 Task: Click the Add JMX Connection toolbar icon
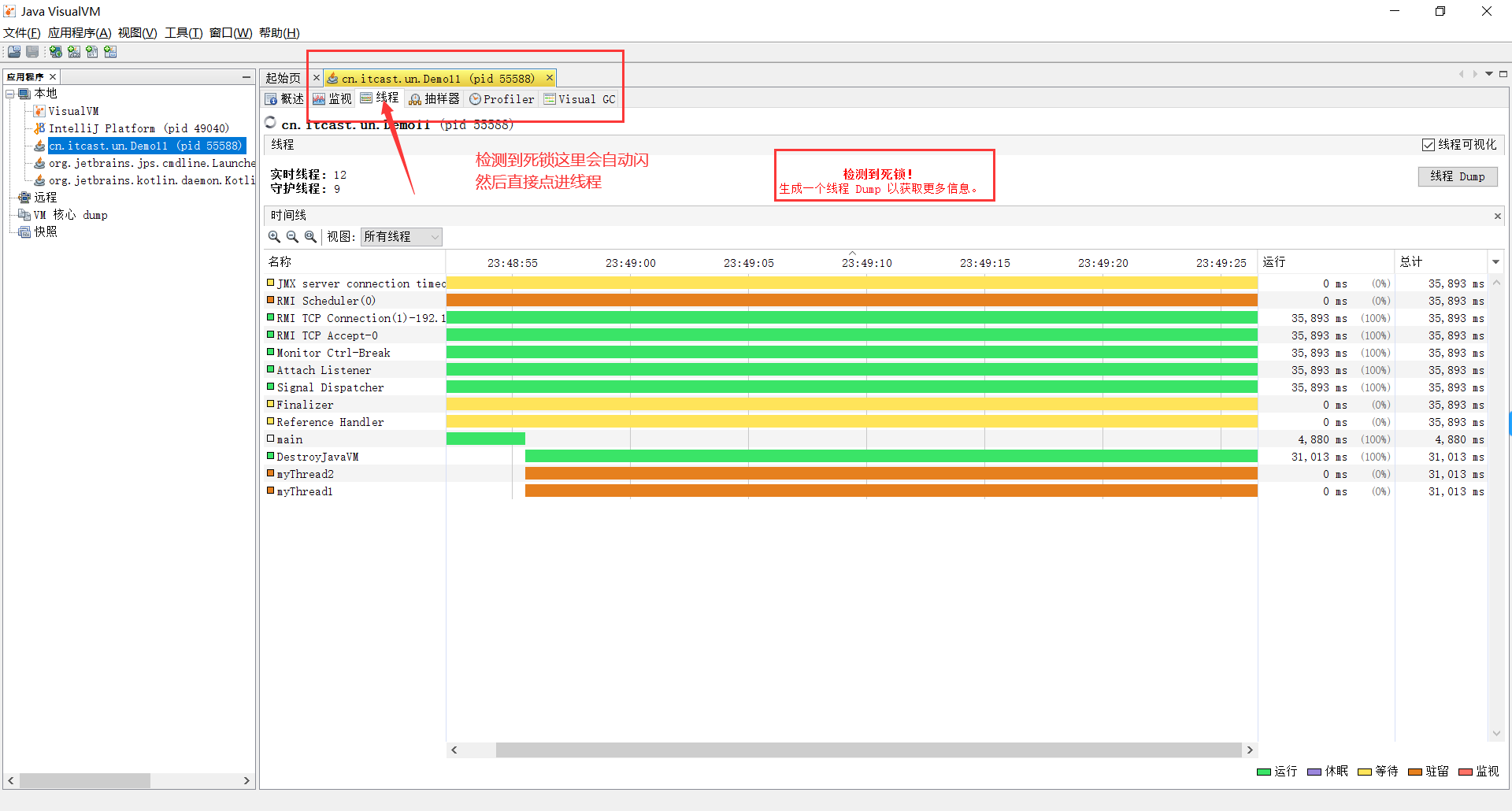coord(74,52)
